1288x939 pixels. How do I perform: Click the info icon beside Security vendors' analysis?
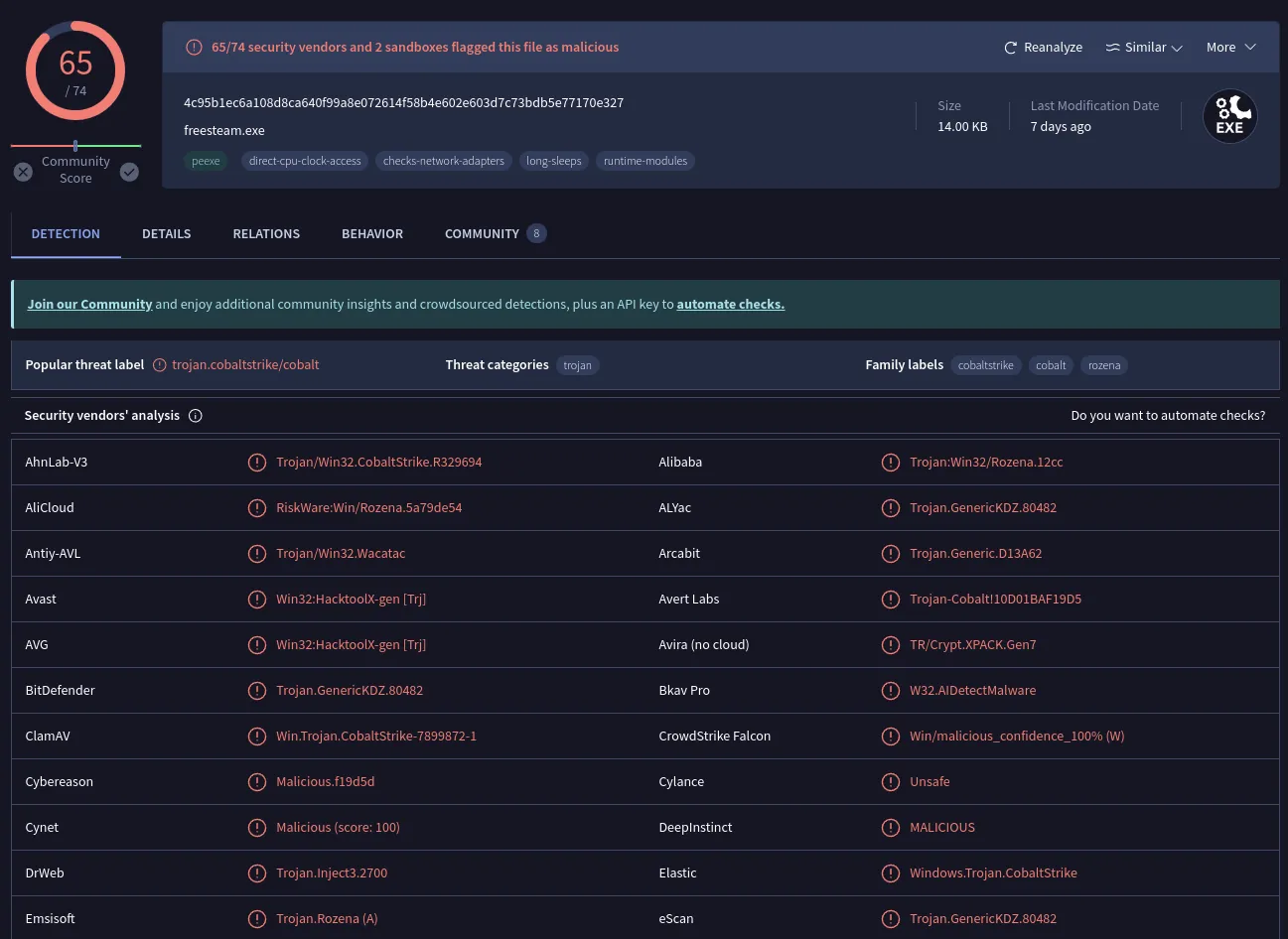(x=196, y=416)
